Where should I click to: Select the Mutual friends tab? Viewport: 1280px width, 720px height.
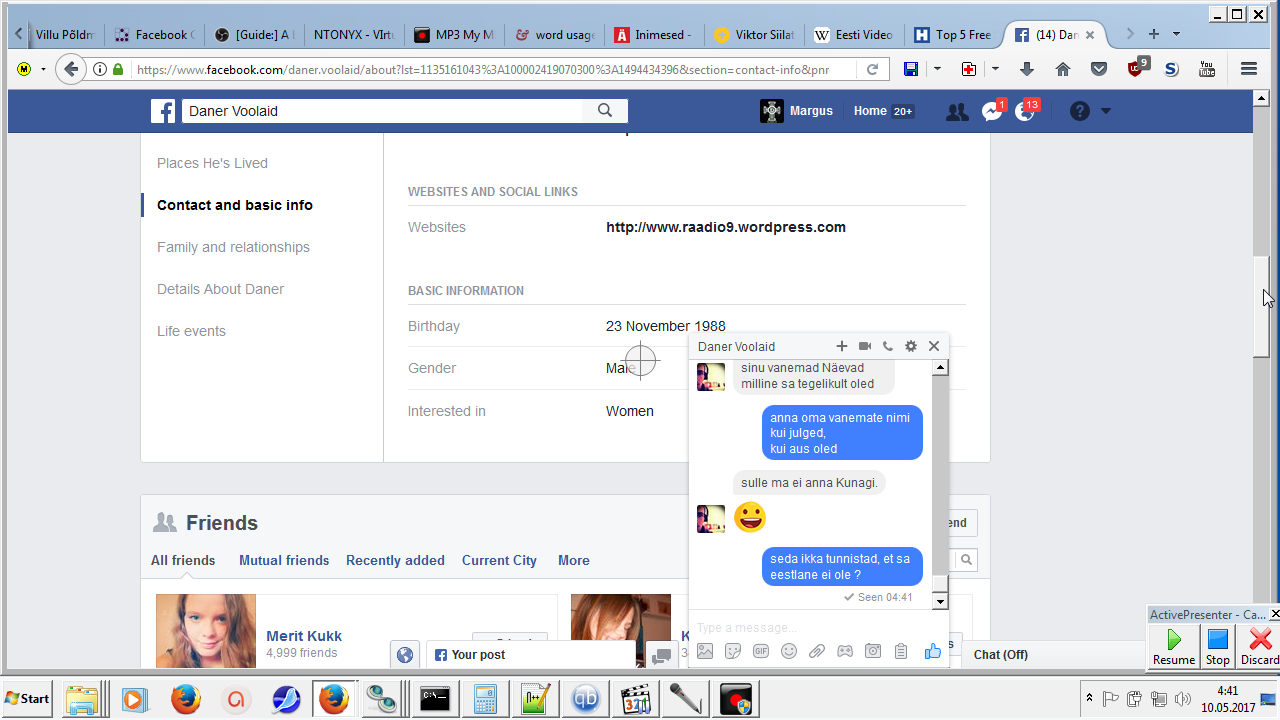(x=284, y=560)
